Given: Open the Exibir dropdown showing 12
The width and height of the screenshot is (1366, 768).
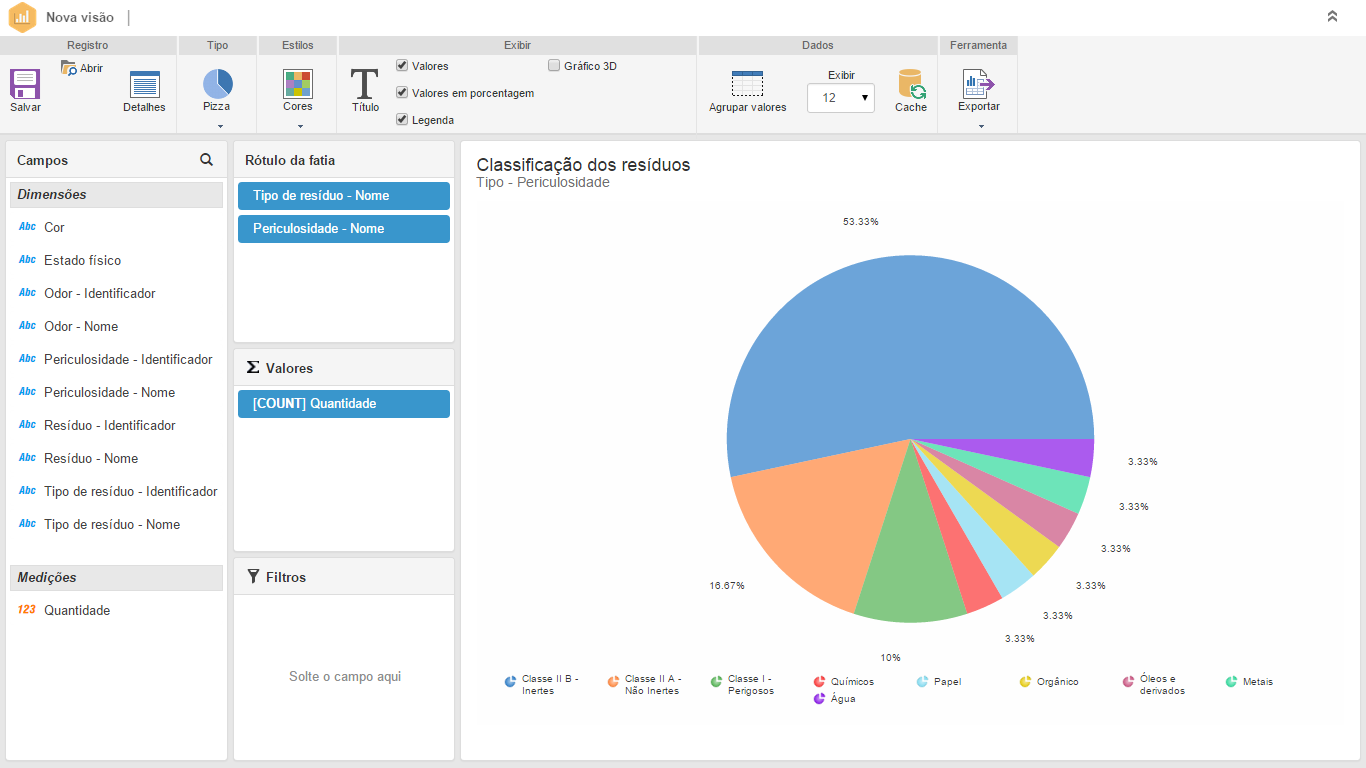Looking at the screenshot, I should (x=840, y=98).
